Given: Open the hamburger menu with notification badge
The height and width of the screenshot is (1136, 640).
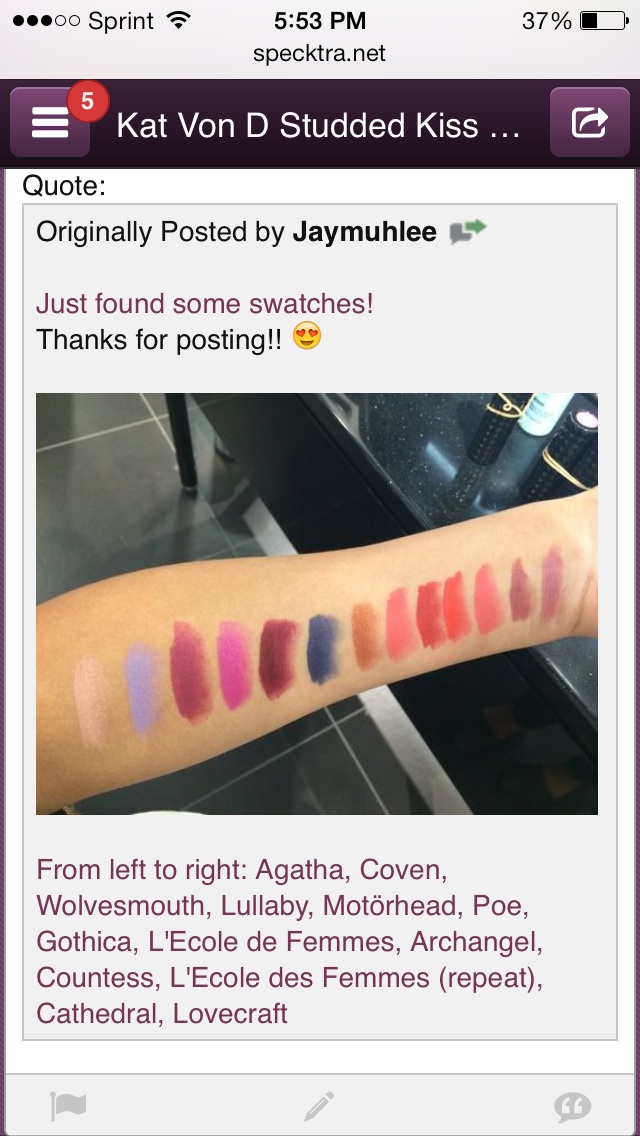Looking at the screenshot, I should [x=50, y=122].
